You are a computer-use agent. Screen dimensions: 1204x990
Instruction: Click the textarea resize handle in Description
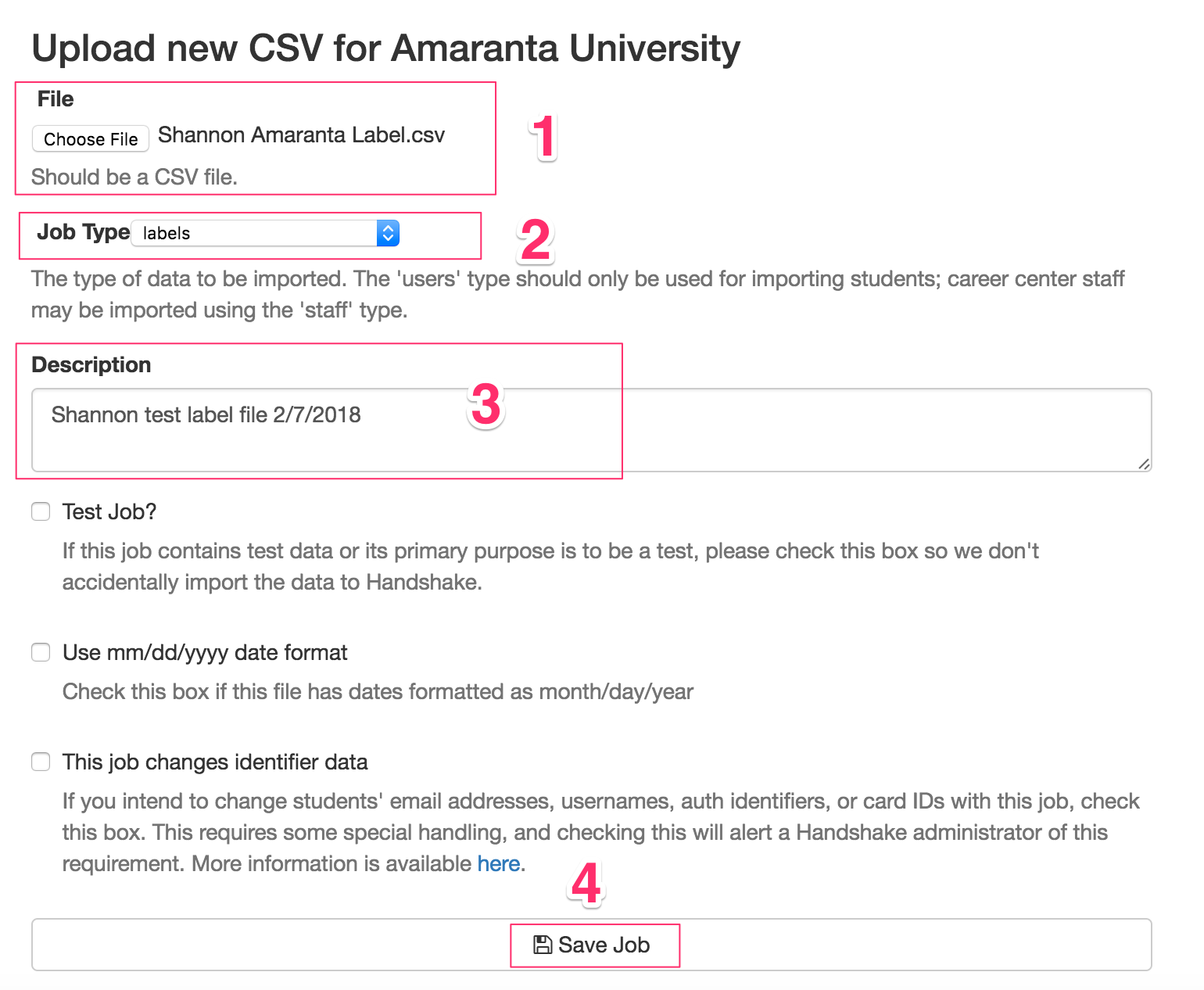(1144, 464)
